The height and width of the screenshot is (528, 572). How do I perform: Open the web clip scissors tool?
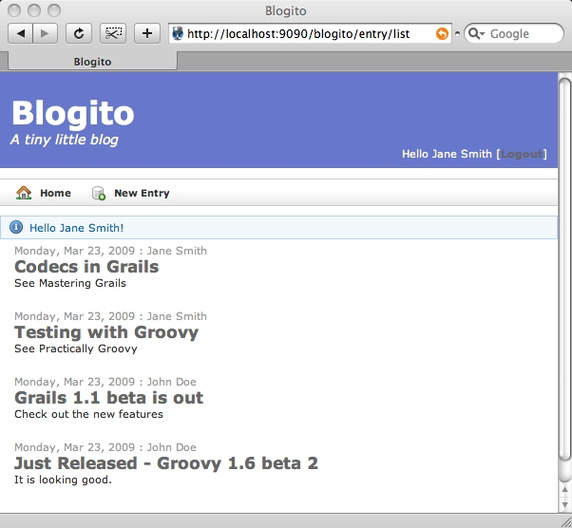pyautogui.click(x=113, y=34)
